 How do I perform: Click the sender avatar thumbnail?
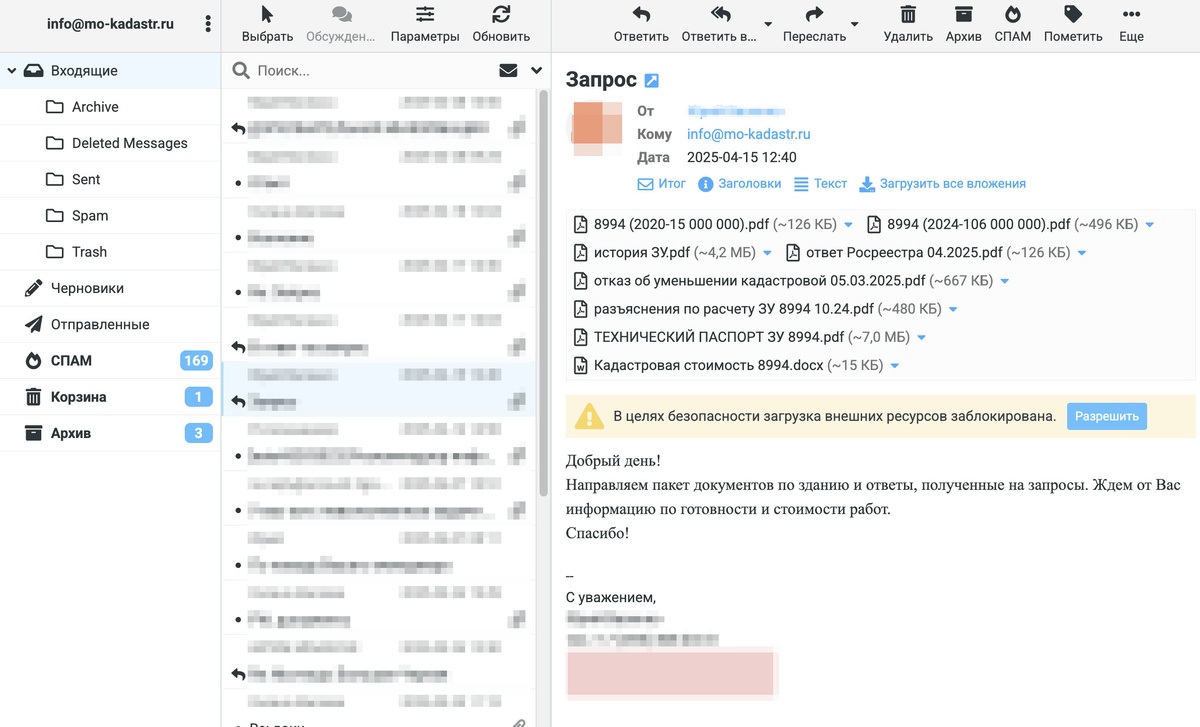tap(599, 129)
